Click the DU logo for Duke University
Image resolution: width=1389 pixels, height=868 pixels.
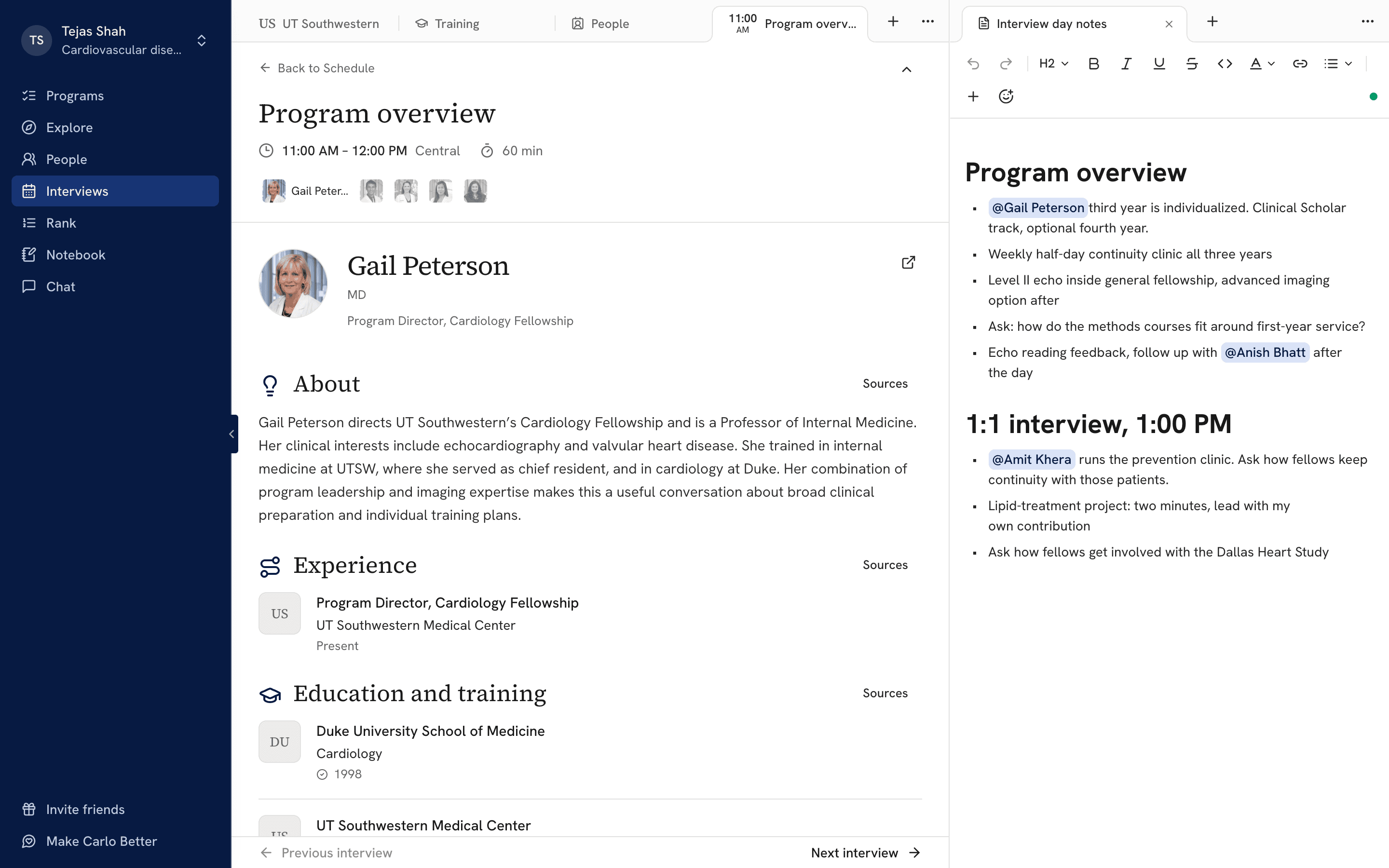click(x=280, y=742)
